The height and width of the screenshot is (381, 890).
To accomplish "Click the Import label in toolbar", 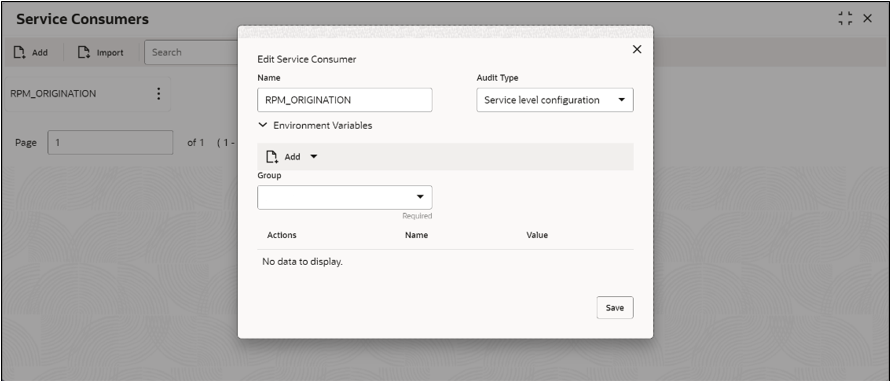I will point(110,53).
